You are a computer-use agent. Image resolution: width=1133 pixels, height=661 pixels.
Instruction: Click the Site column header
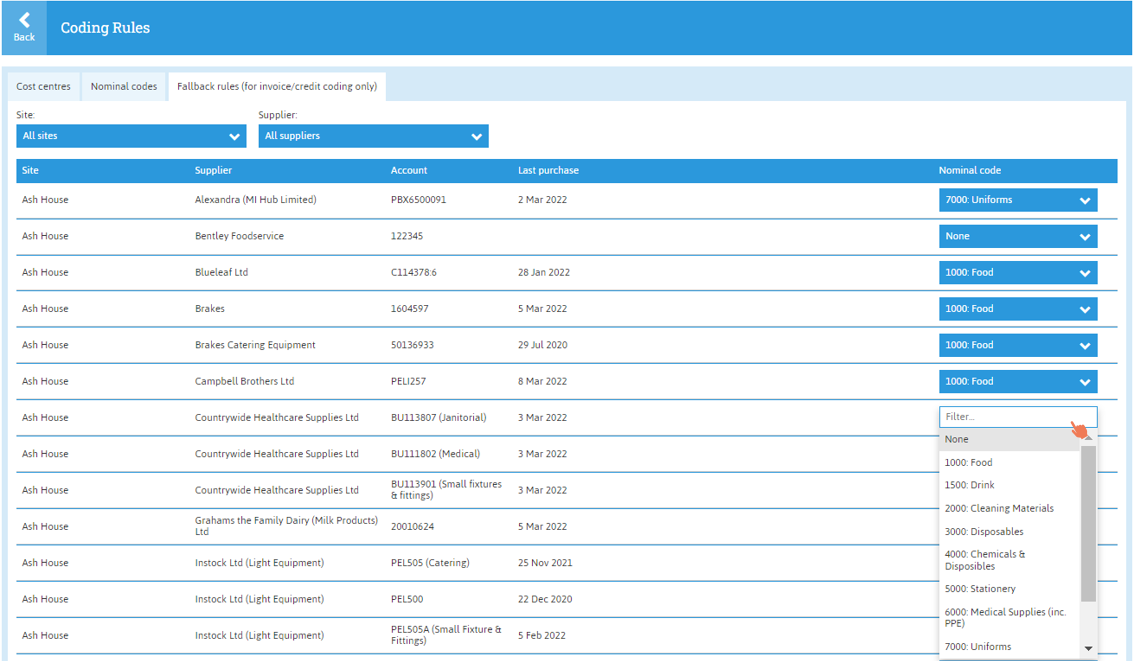point(30,170)
